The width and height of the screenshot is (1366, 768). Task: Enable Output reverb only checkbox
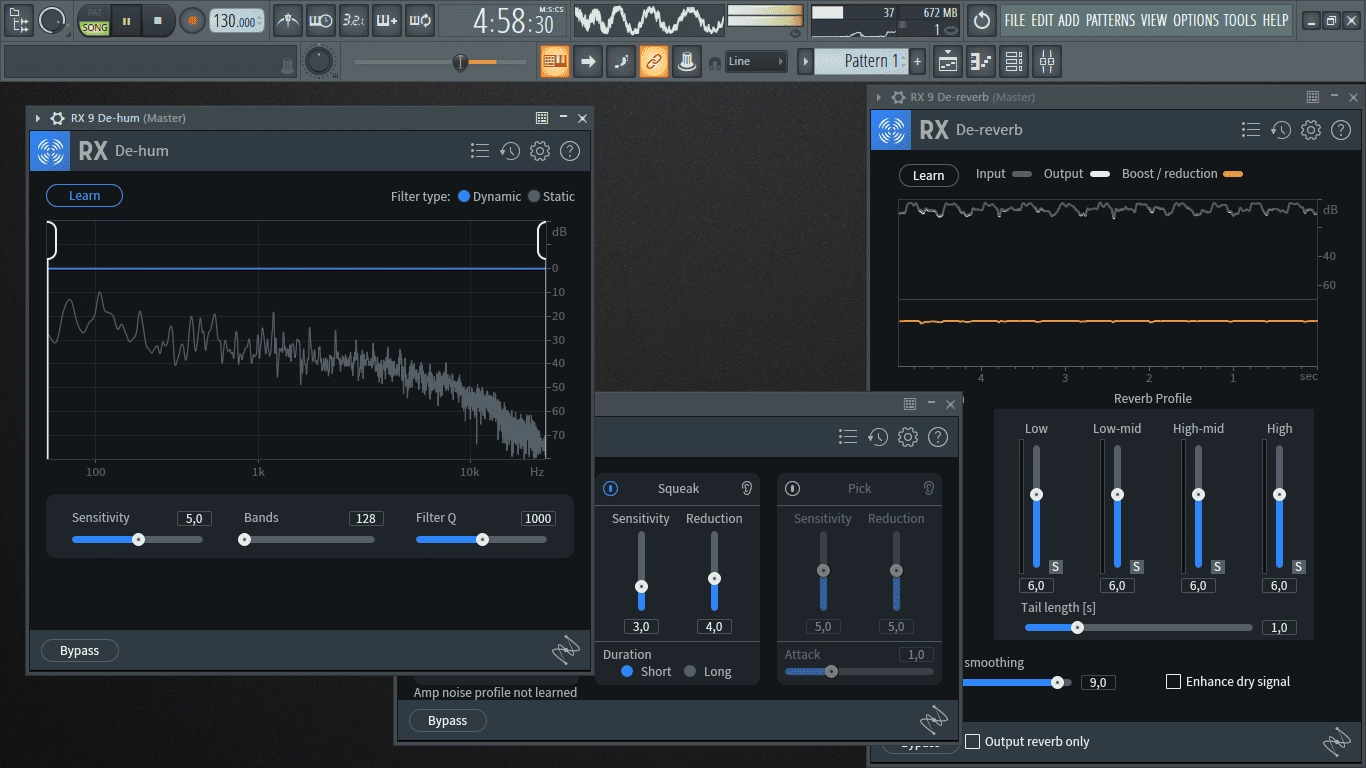[x=972, y=741]
